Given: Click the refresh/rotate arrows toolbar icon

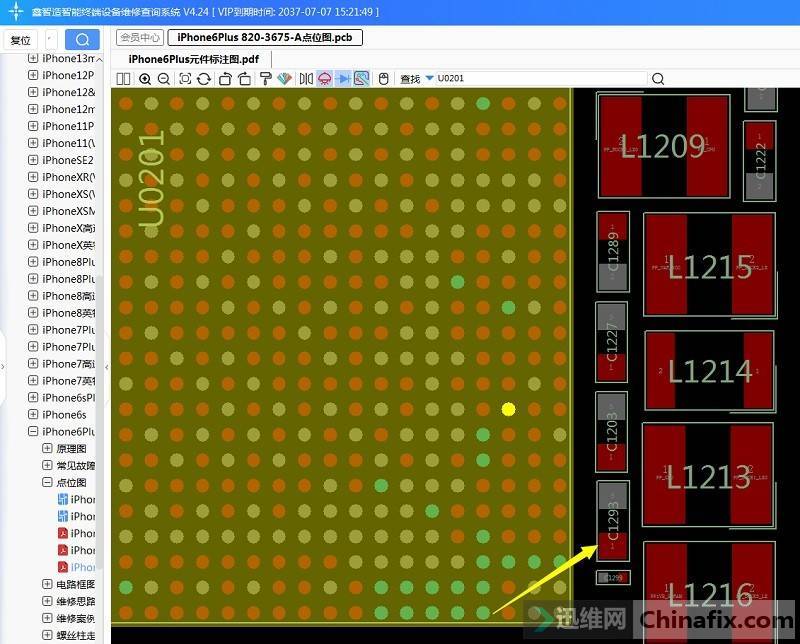Looking at the screenshot, I should 203,79.
